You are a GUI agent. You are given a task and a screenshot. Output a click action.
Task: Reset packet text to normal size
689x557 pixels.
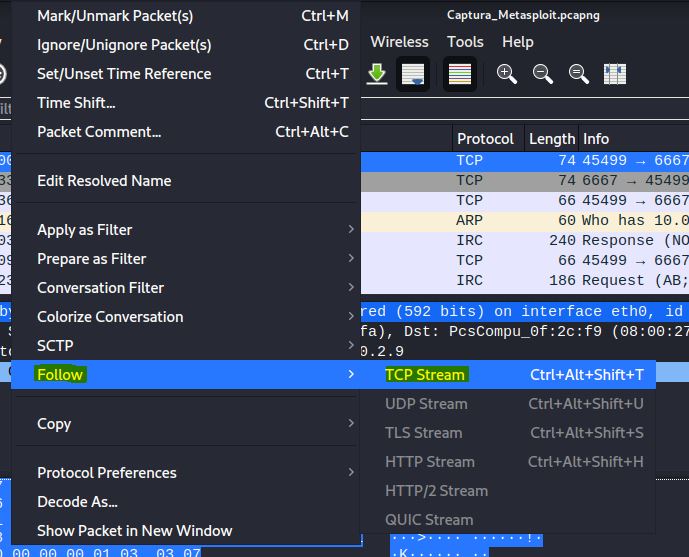[x=578, y=75]
